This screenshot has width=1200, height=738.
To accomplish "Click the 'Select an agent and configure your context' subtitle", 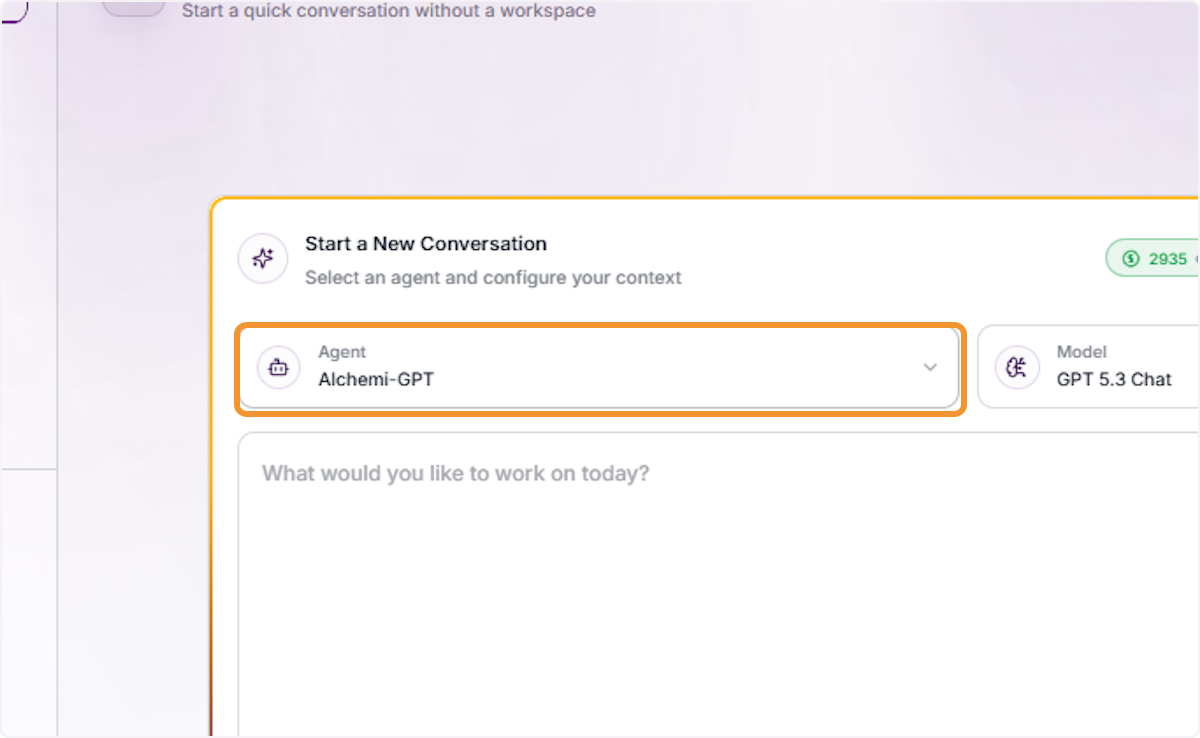I will click(x=493, y=278).
